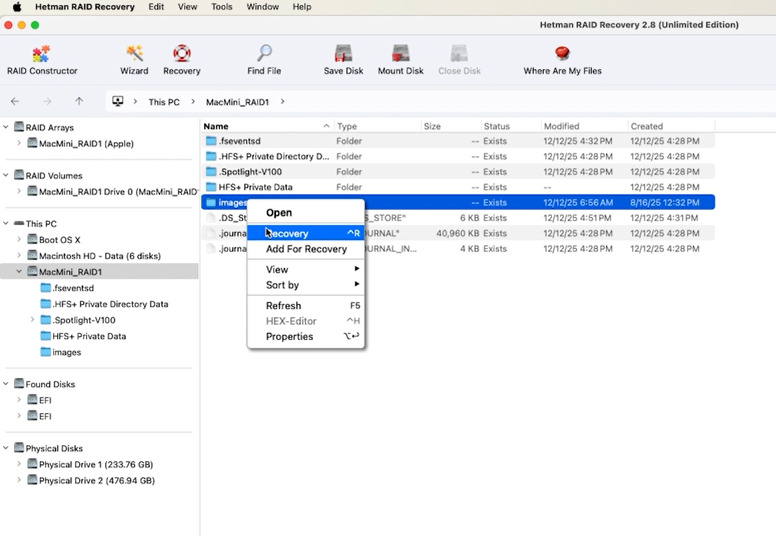The height and width of the screenshot is (536, 776).
Task: Select first EFI disk under Found Disks
Action: click(40, 400)
